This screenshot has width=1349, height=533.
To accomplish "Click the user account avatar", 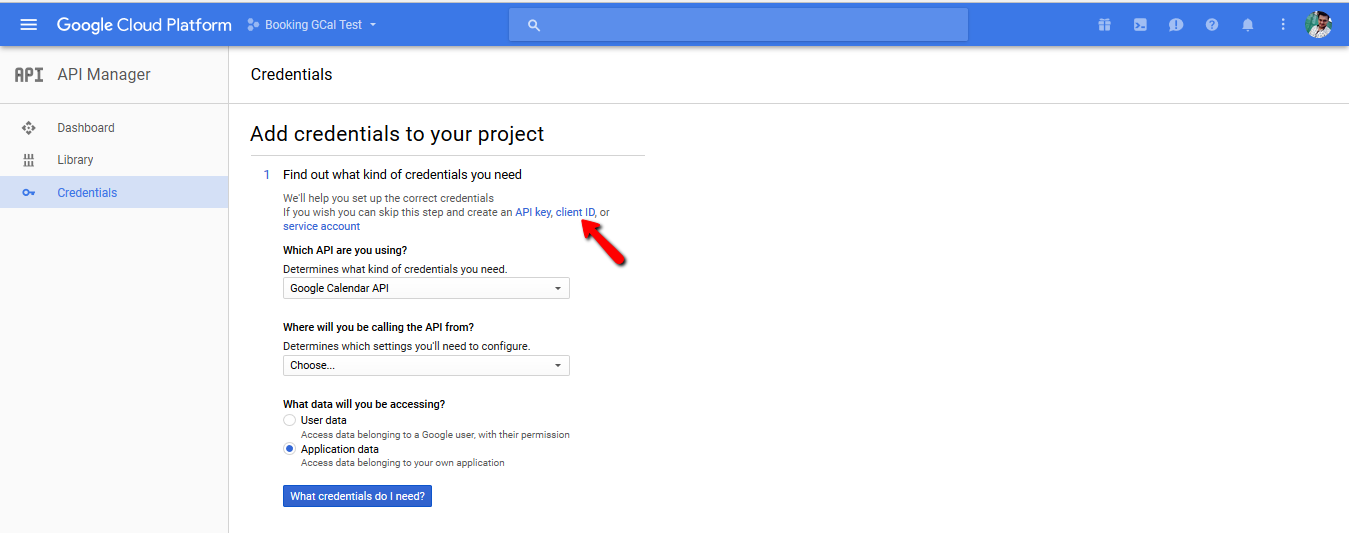I will pos(1319,25).
